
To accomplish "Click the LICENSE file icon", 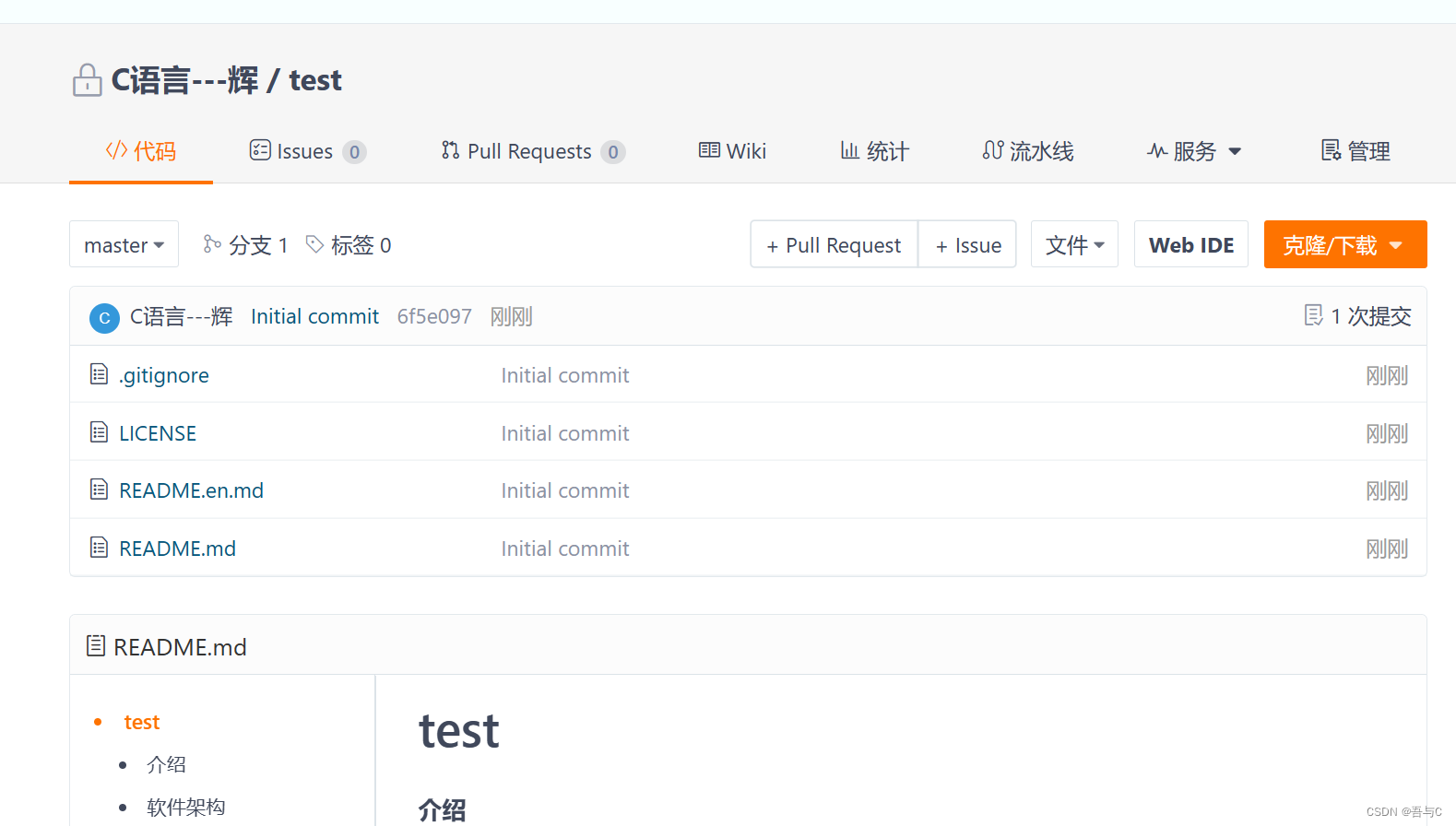I will coord(99,431).
